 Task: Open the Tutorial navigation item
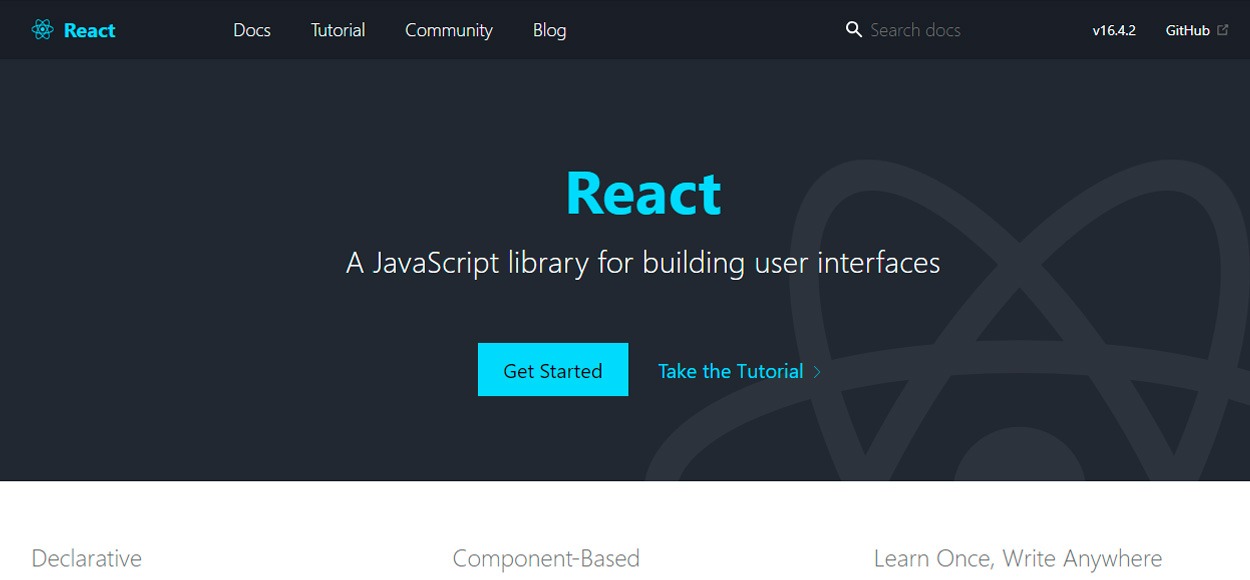click(338, 30)
